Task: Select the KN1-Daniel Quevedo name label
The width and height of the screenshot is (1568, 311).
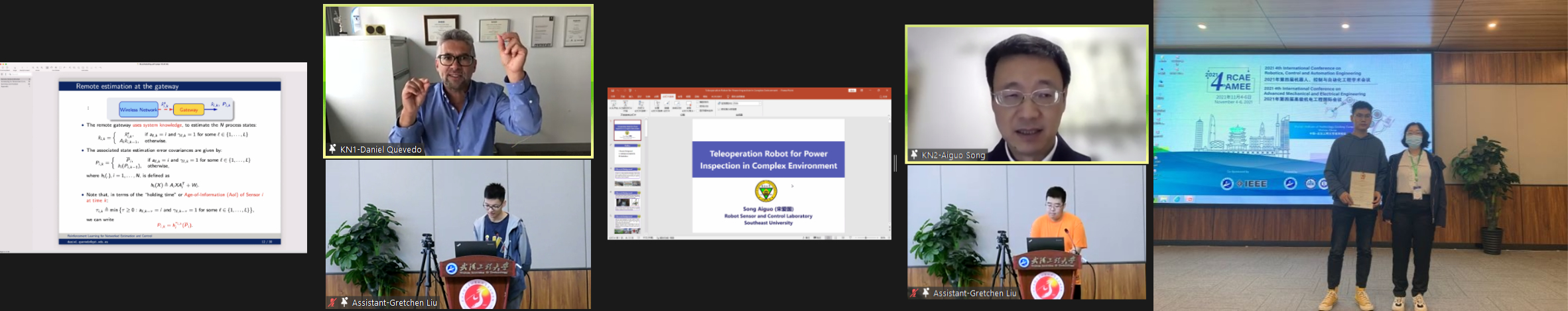Action: pyautogui.click(x=381, y=149)
